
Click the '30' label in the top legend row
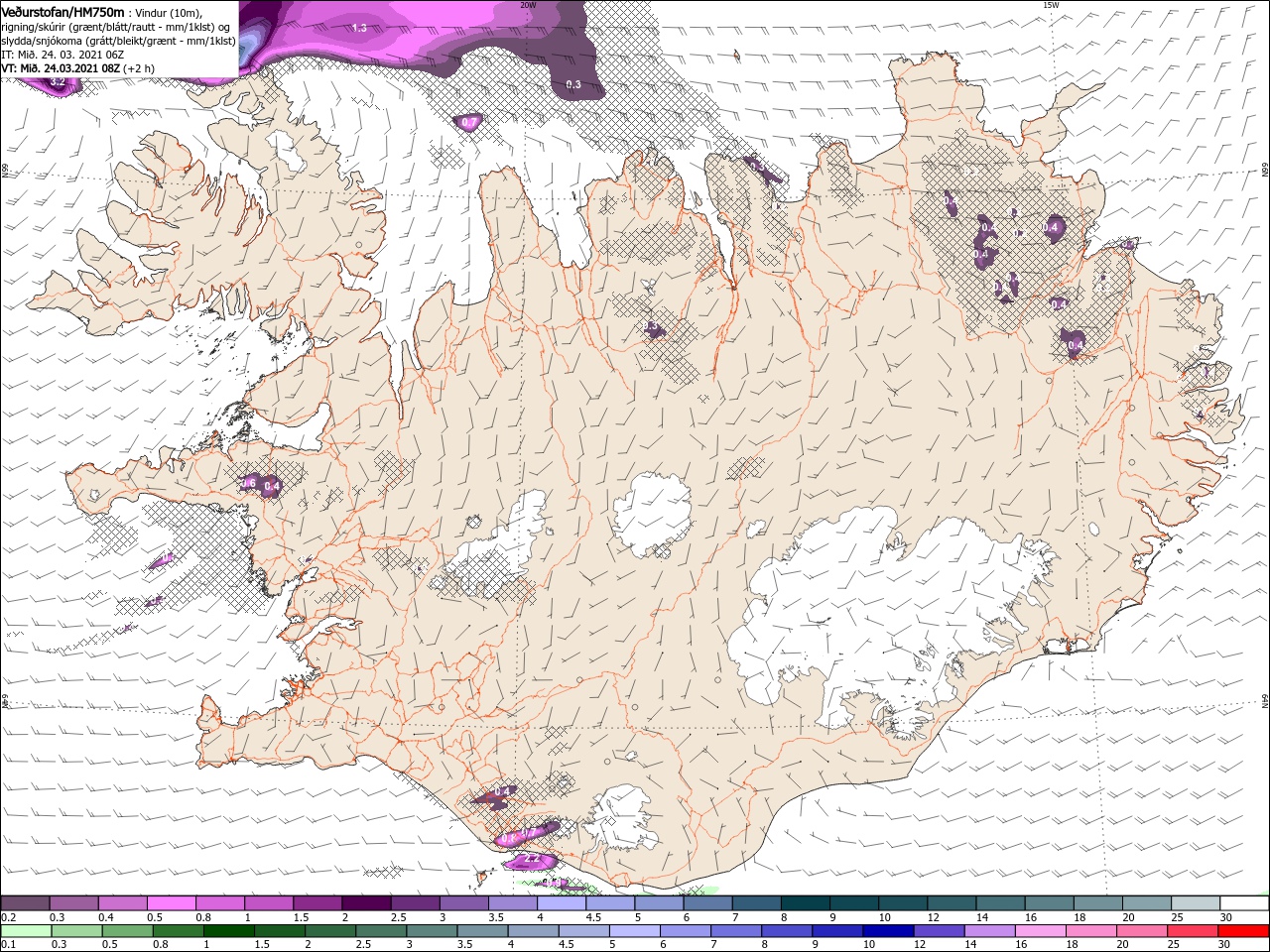click(1225, 917)
